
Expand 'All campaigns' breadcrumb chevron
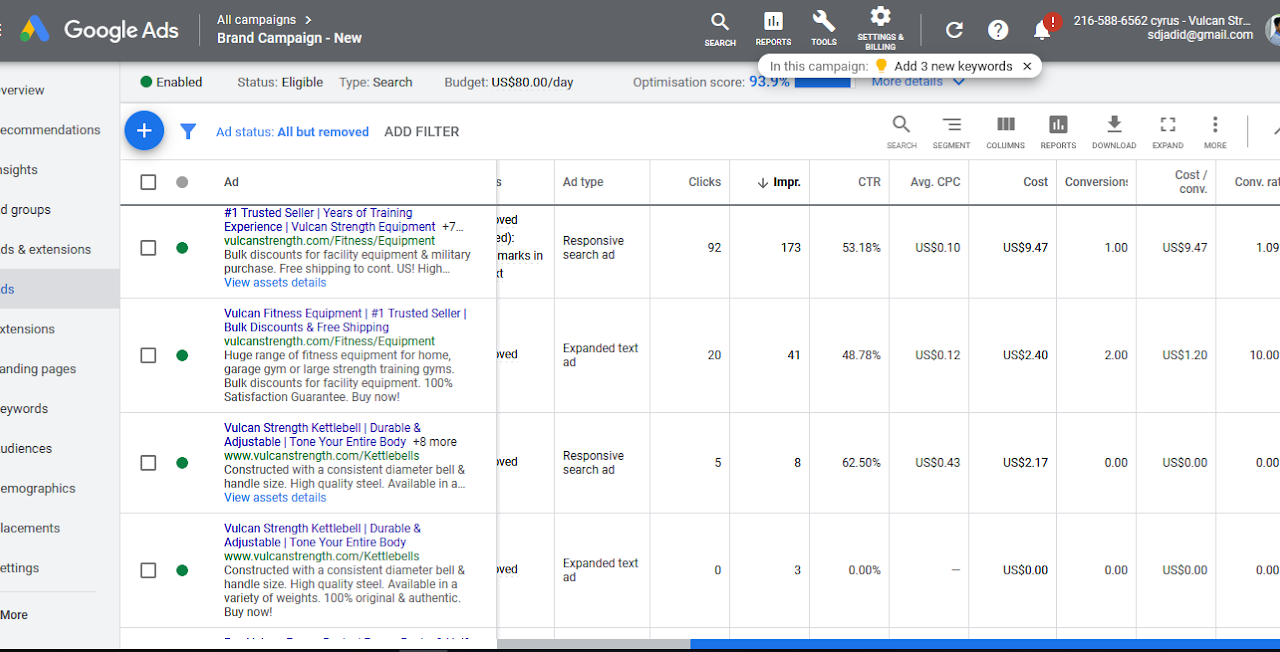click(x=308, y=19)
